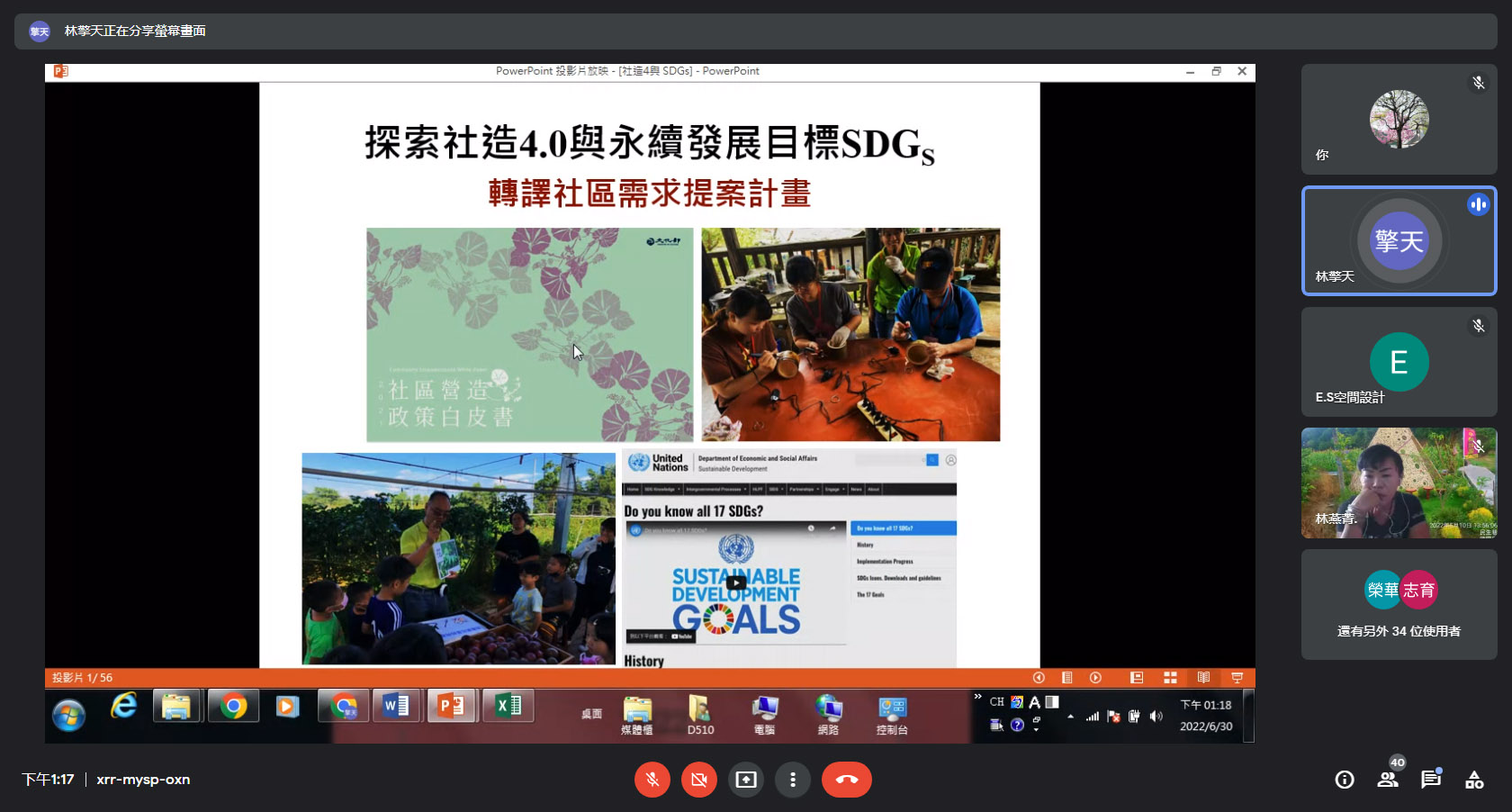Open meeting details info icon
This screenshot has width=1512, height=812.
[1345, 780]
